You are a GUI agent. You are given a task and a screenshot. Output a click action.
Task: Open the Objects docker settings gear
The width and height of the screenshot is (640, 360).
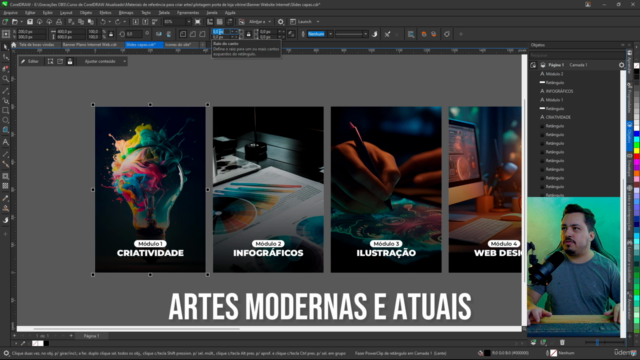[621, 65]
